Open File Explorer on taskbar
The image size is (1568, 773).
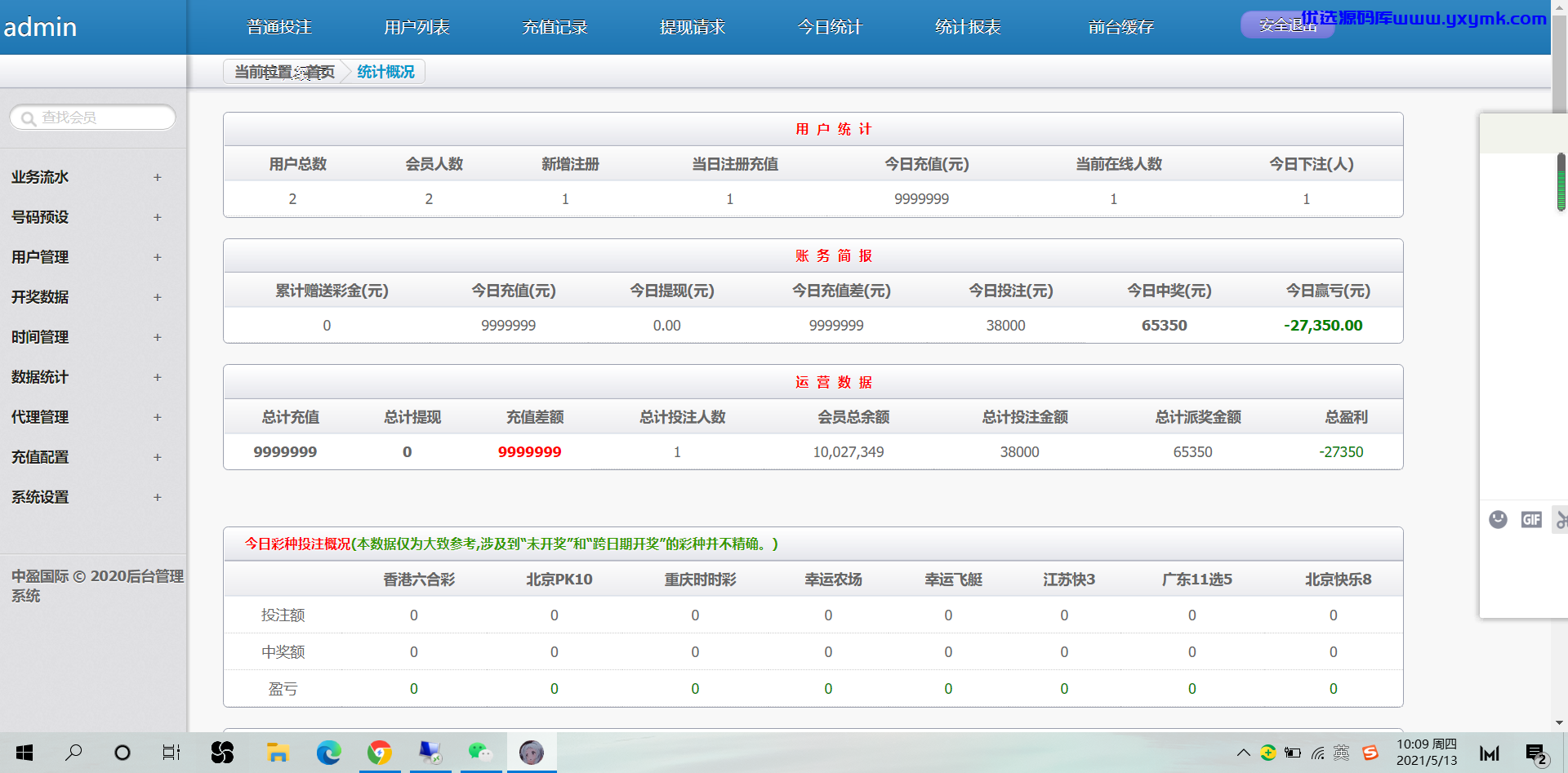click(278, 753)
